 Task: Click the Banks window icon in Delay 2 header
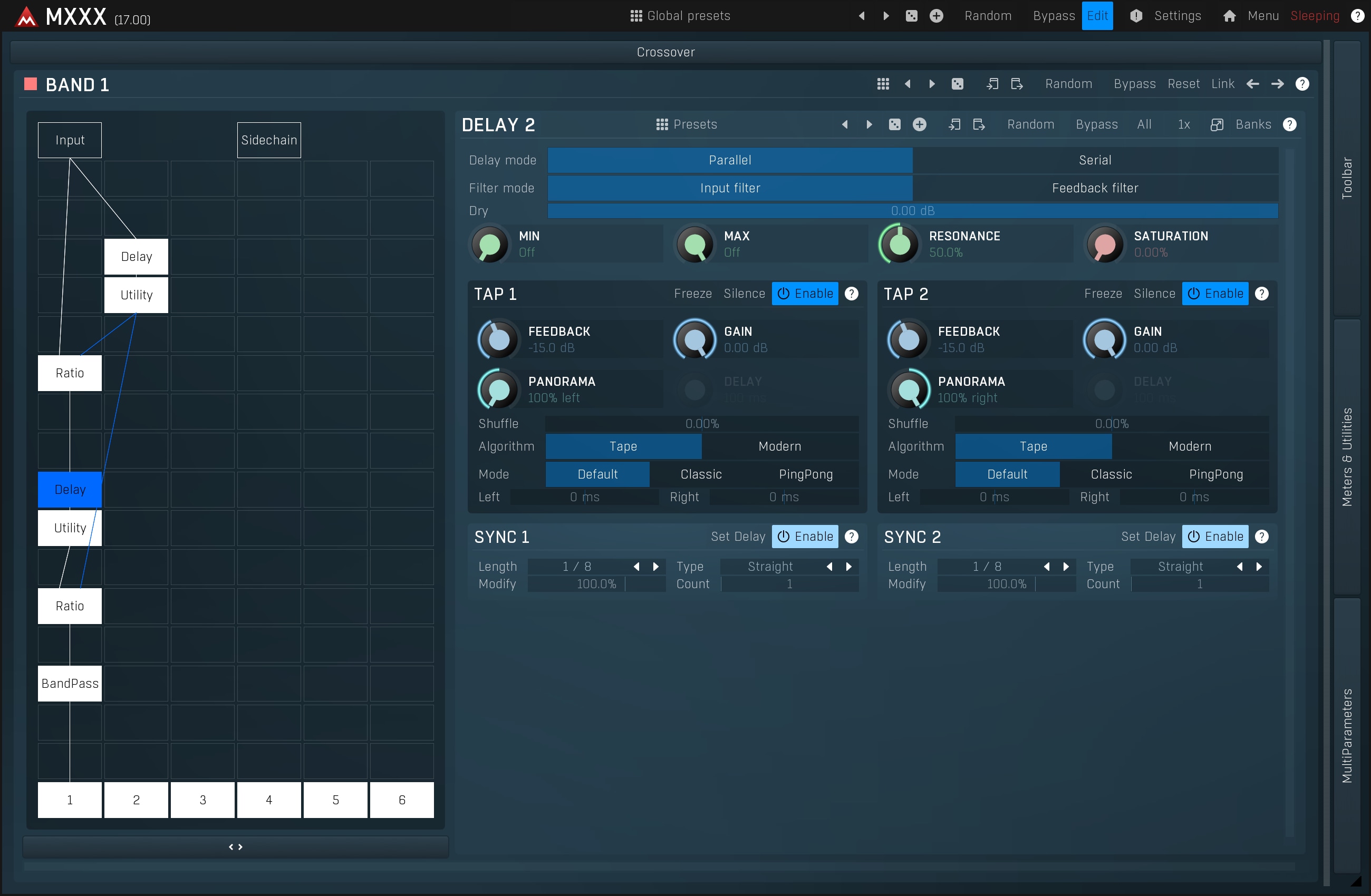coord(1216,124)
